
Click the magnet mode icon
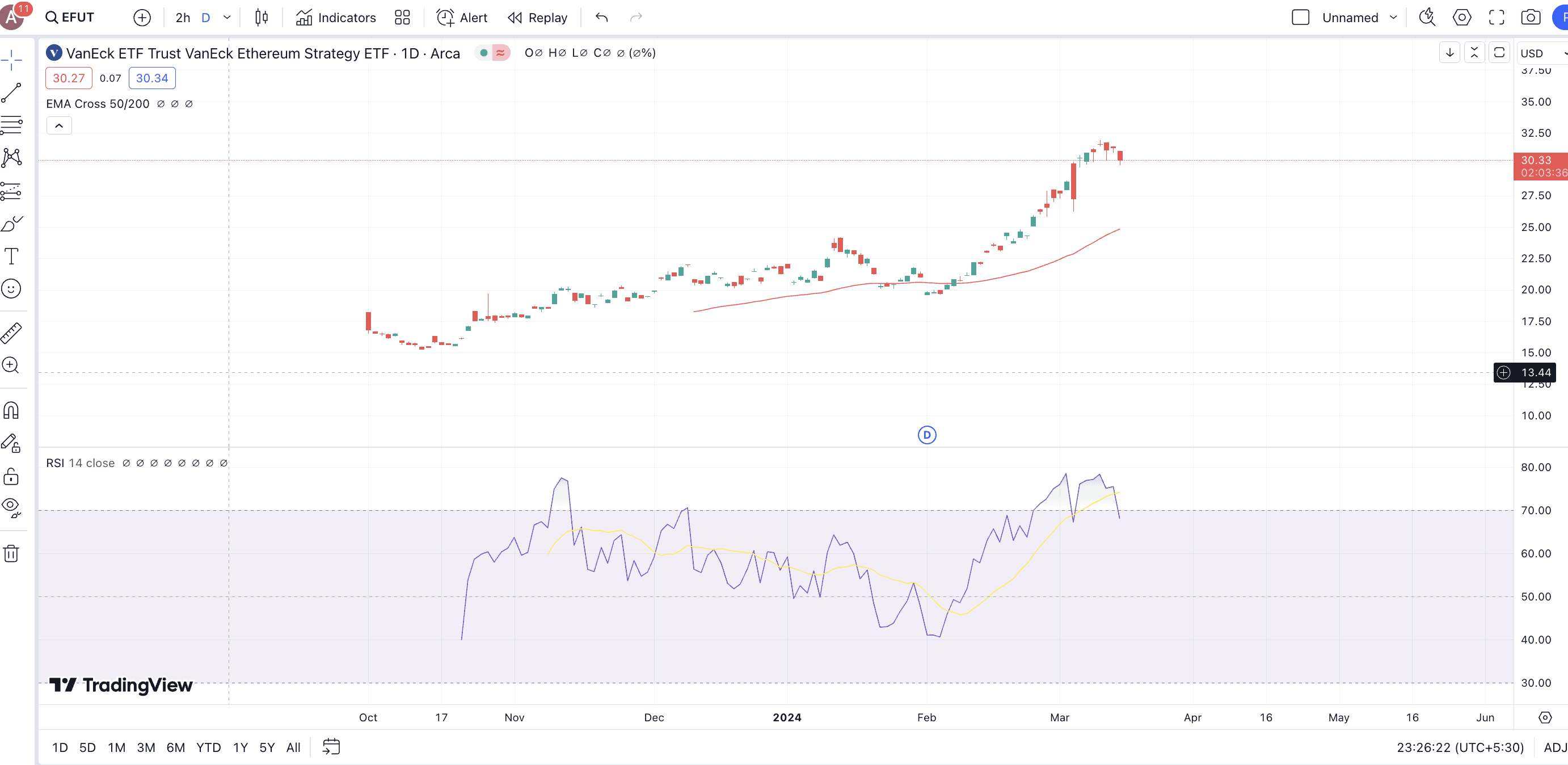pyautogui.click(x=11, y=410)
